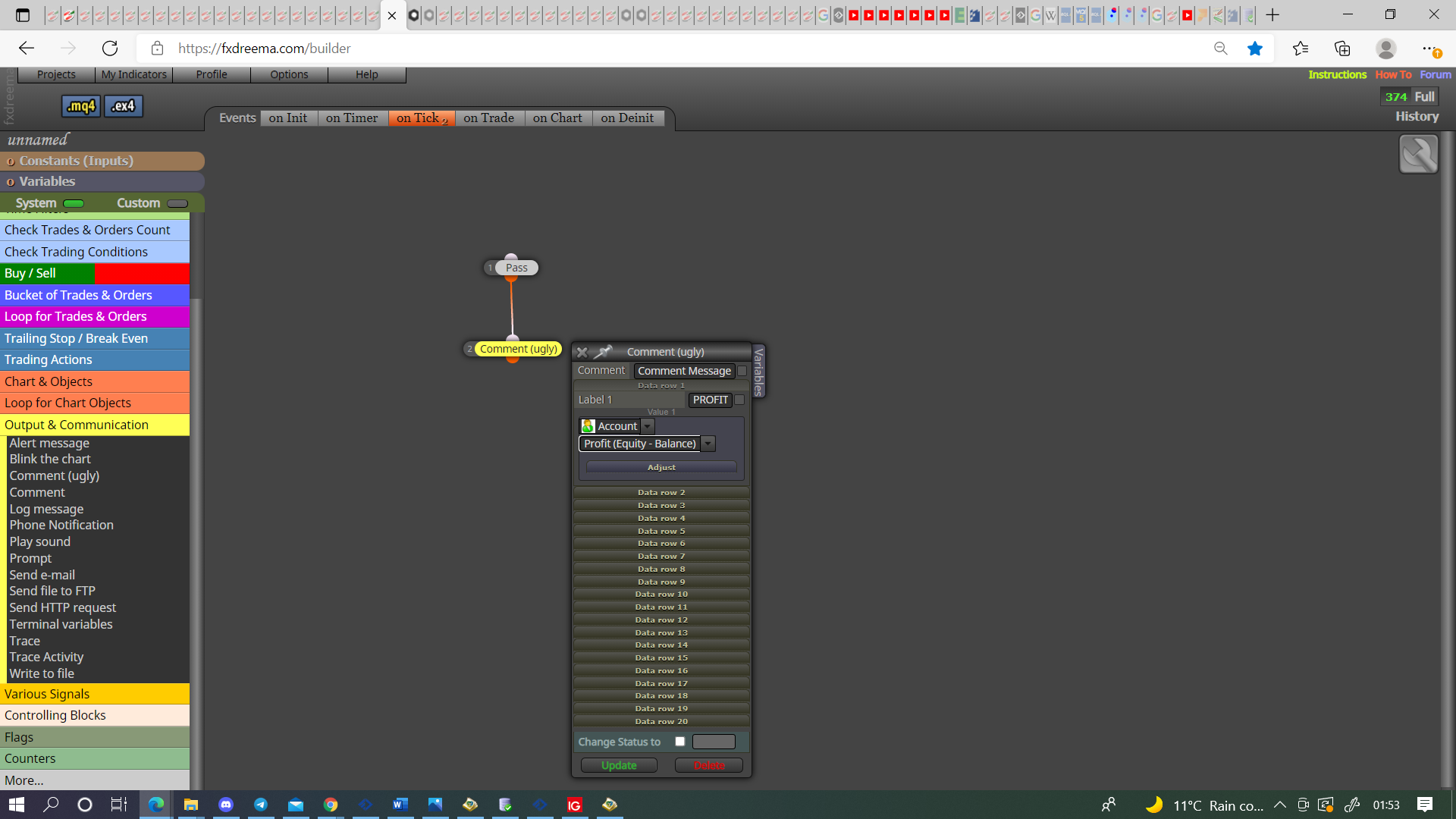Add current page to browser favorites
The width and height of the screenshot is (1456, 819).
[x=1255, y=49]
